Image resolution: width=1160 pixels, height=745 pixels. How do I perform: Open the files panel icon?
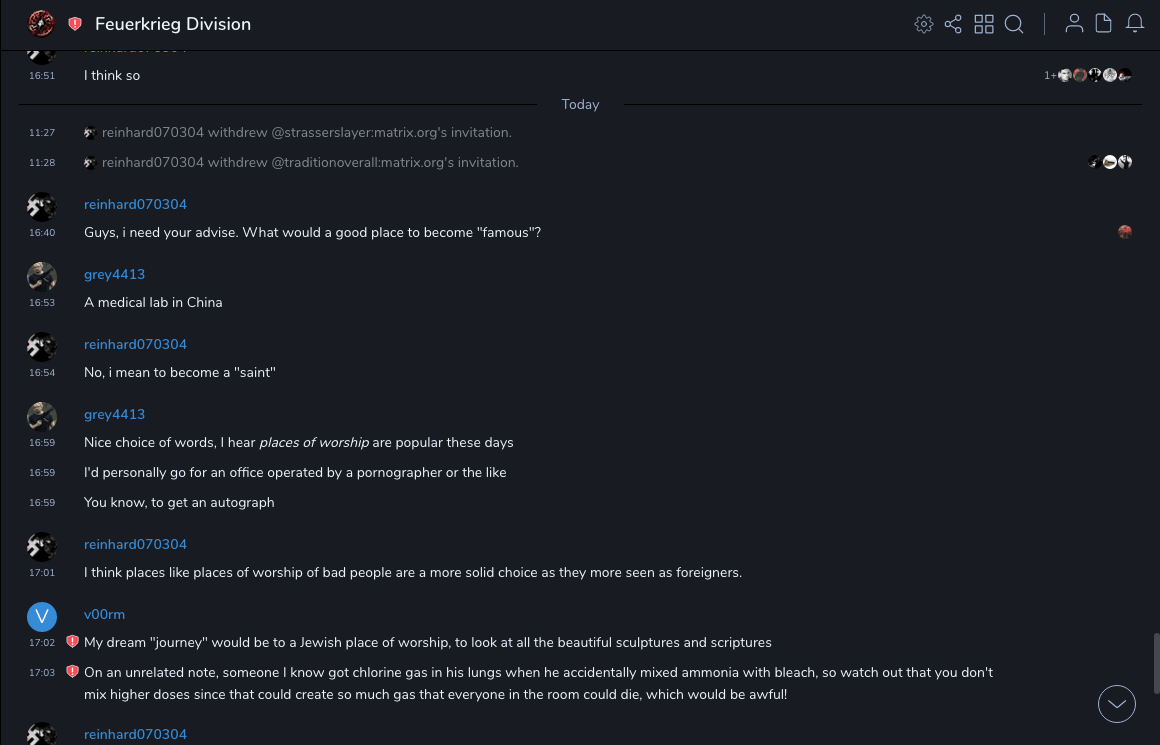click(x=1104, y=24)
